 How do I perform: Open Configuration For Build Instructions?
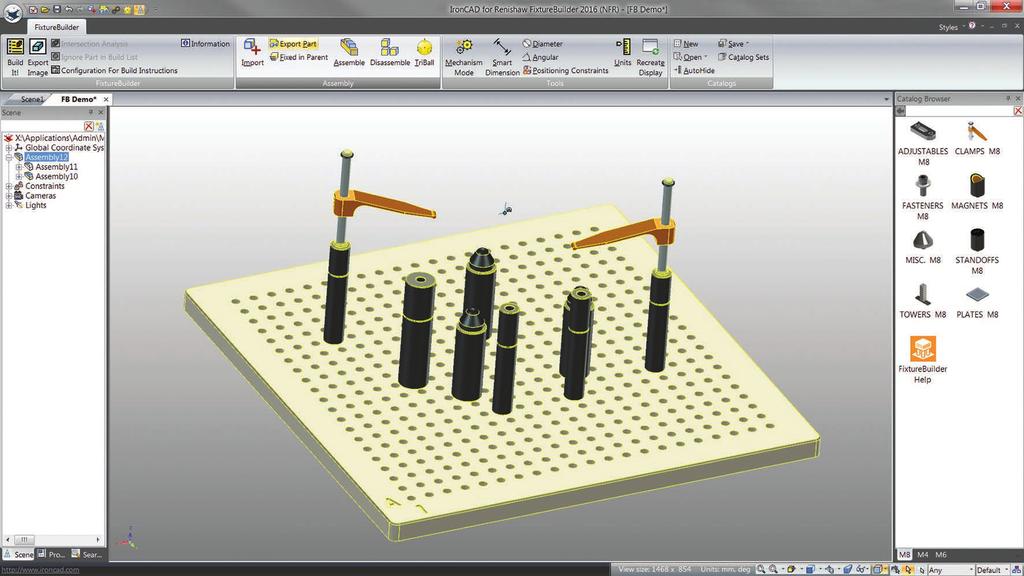click(x=114, y=71)
